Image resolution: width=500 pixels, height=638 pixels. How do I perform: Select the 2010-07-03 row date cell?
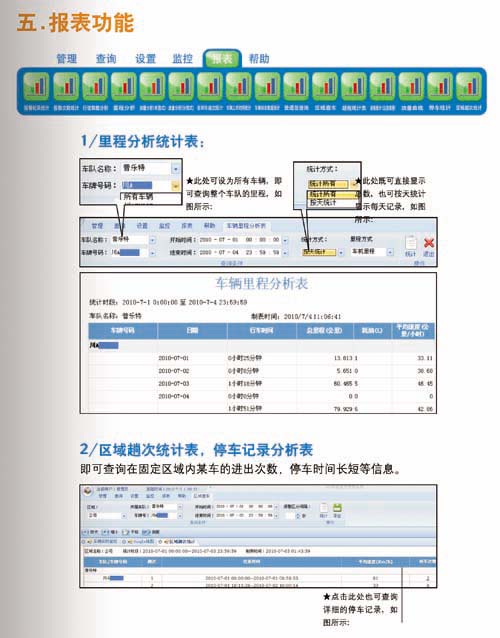point(174,384)
